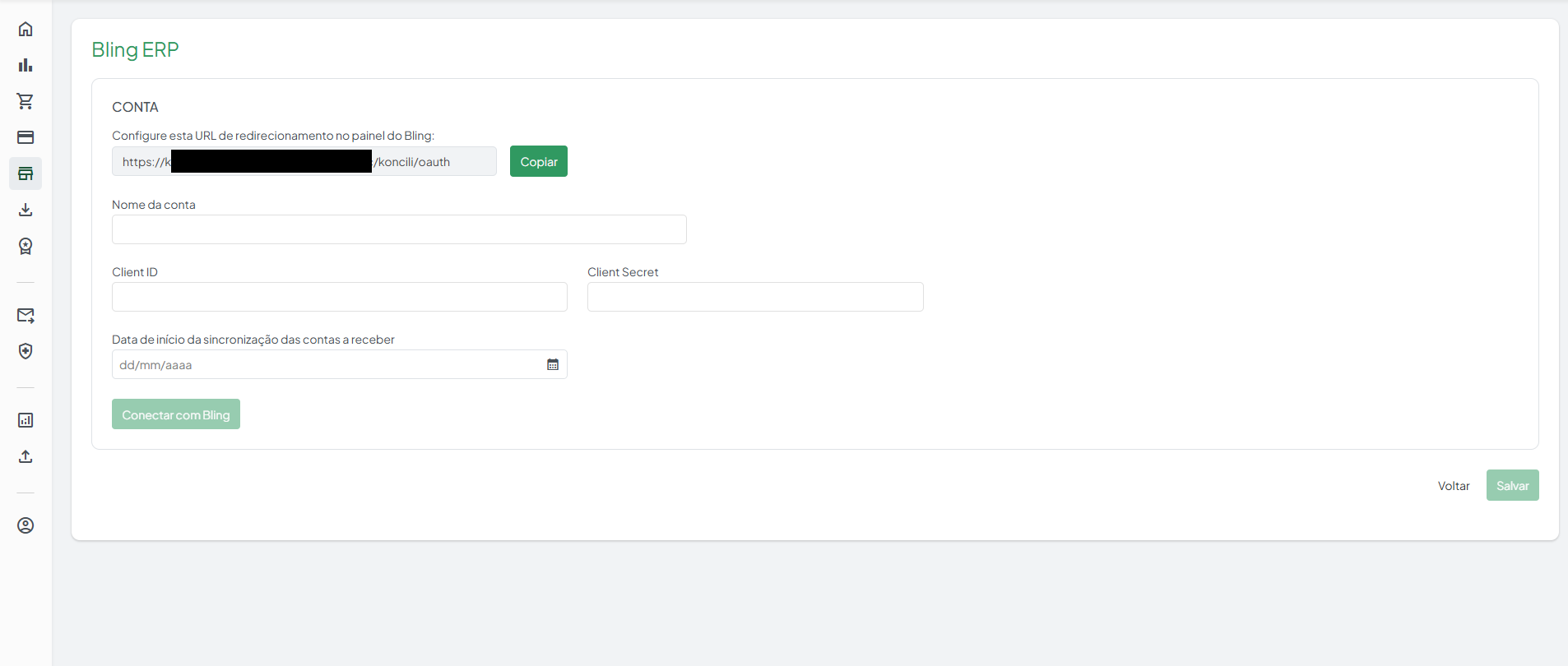Click the 'Configure esta URL de redirecionamento' label

point(273,136)
